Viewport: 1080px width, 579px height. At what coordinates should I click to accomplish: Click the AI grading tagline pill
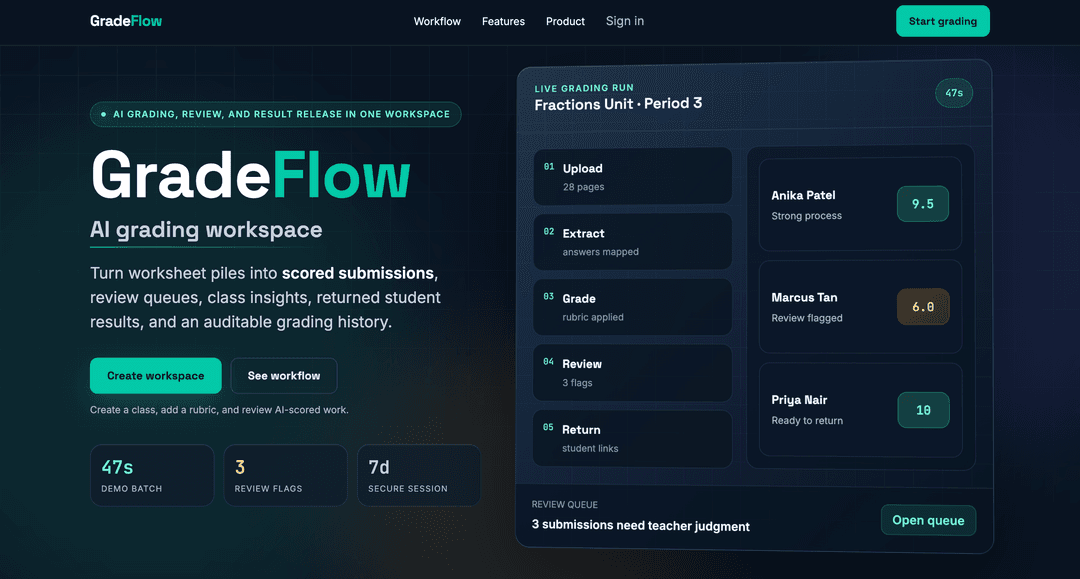pos(276,114)
